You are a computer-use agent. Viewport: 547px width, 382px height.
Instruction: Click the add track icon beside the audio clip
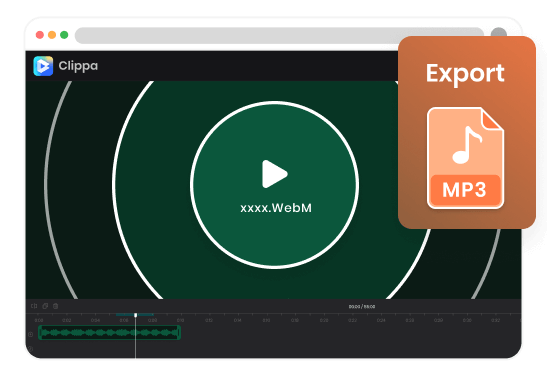pos(31,334)
